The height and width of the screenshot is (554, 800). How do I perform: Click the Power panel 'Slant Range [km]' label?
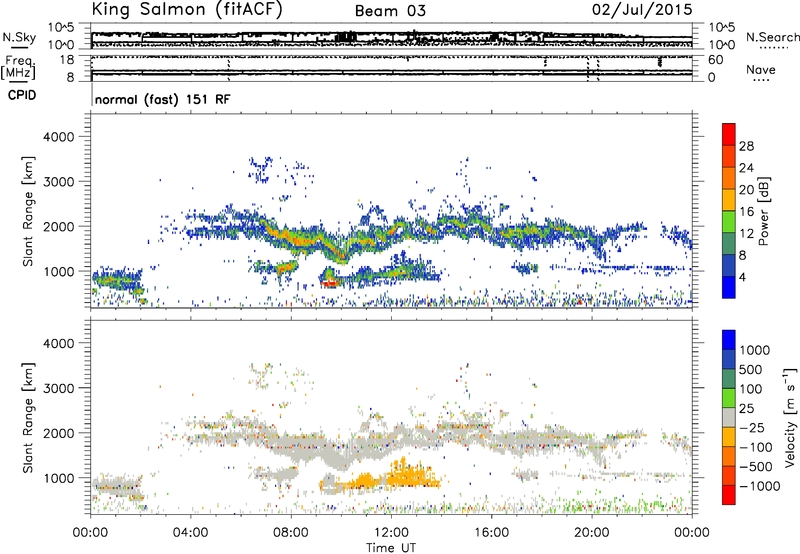[x=29, y=211]
